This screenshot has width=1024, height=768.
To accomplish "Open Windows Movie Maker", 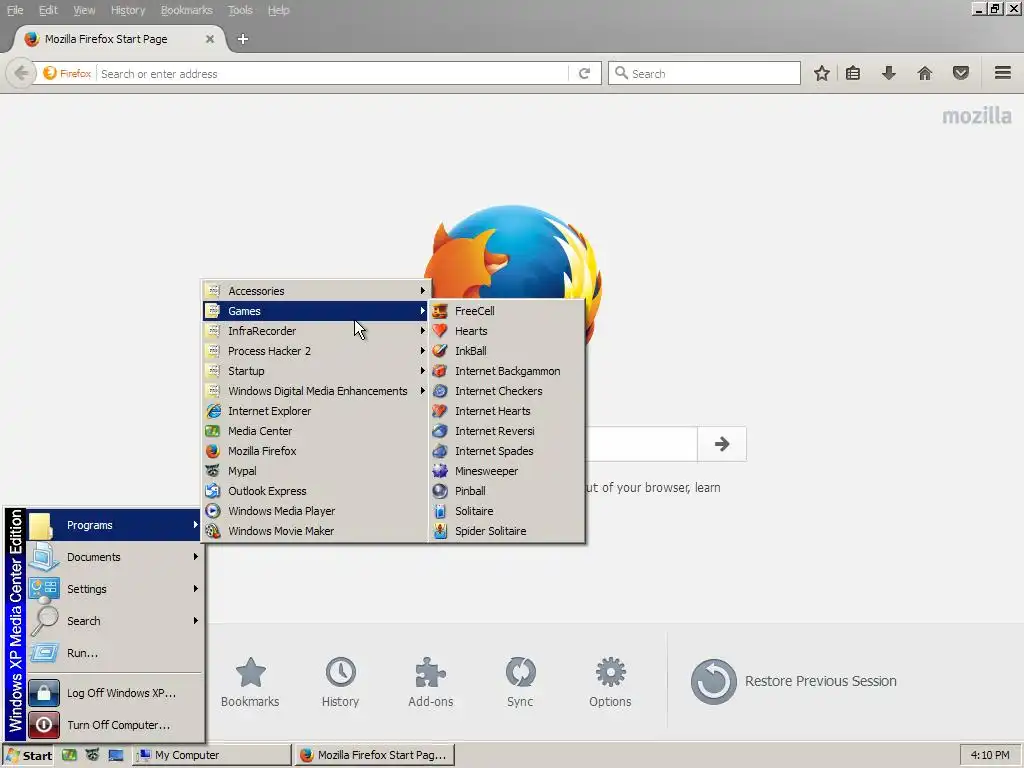I will 315,531.
